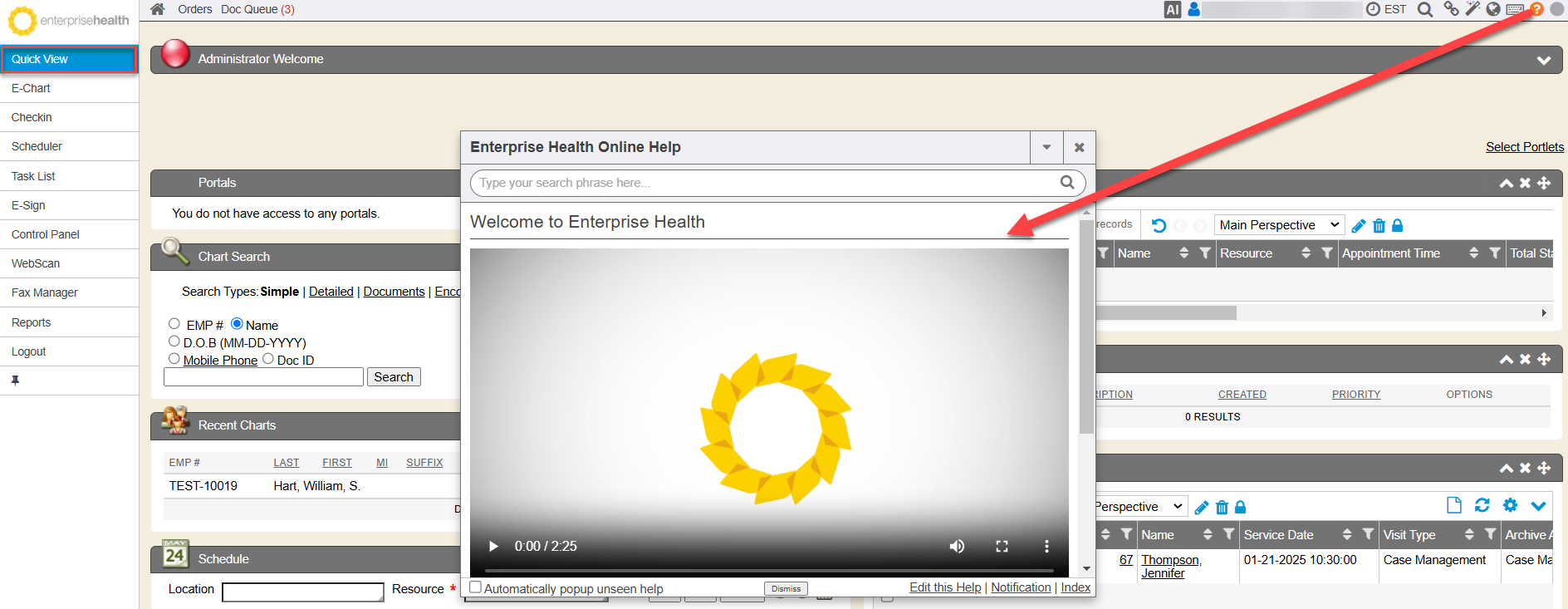Expand the Administrator Welcome panel chevron
This screenshot has height=609, width=1568.
[1543, 60]
